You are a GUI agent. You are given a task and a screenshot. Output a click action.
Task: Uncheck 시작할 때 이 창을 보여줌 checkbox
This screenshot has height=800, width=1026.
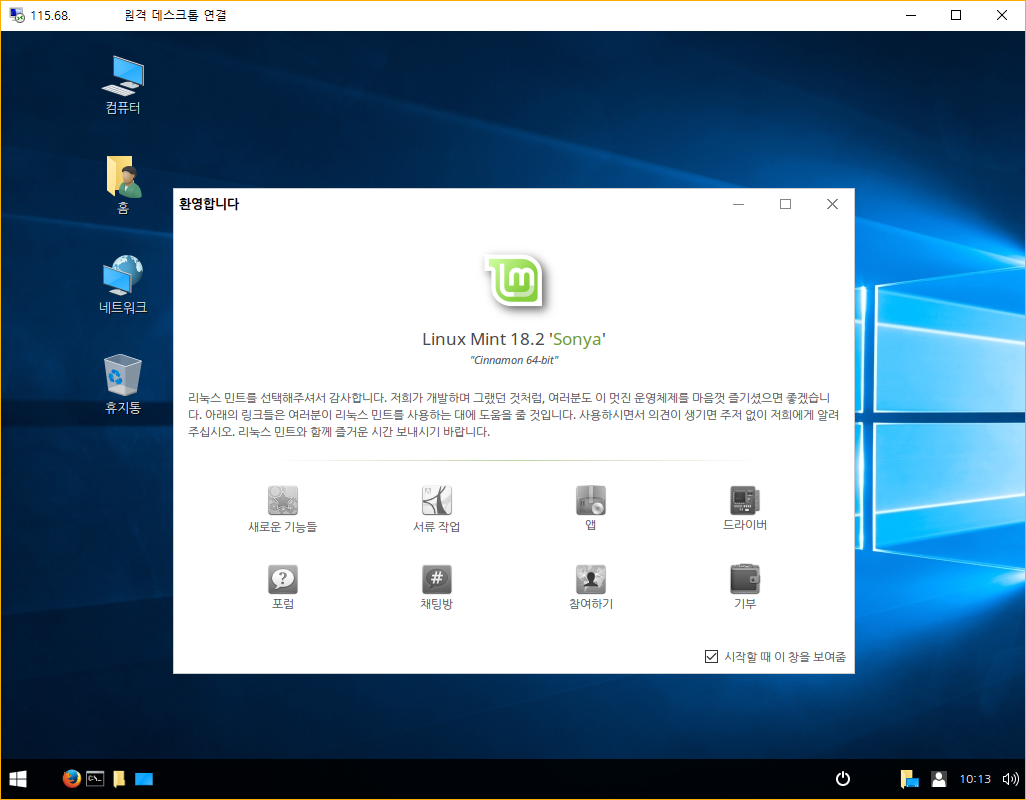click(x=711, y=656)
